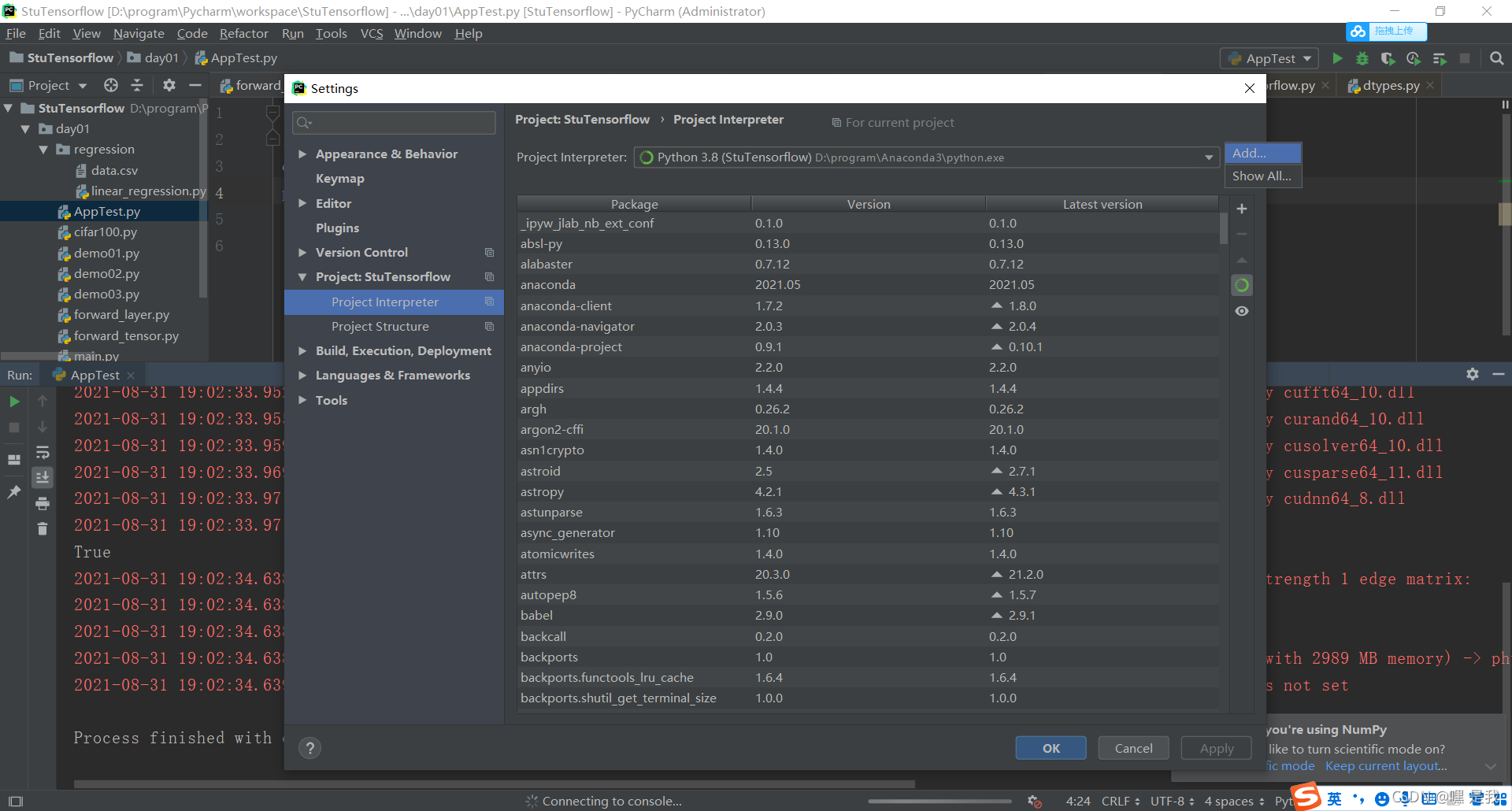Click the Apply button in Settings
Viewport: 1512px width, 811px height.
point(1217,748)
